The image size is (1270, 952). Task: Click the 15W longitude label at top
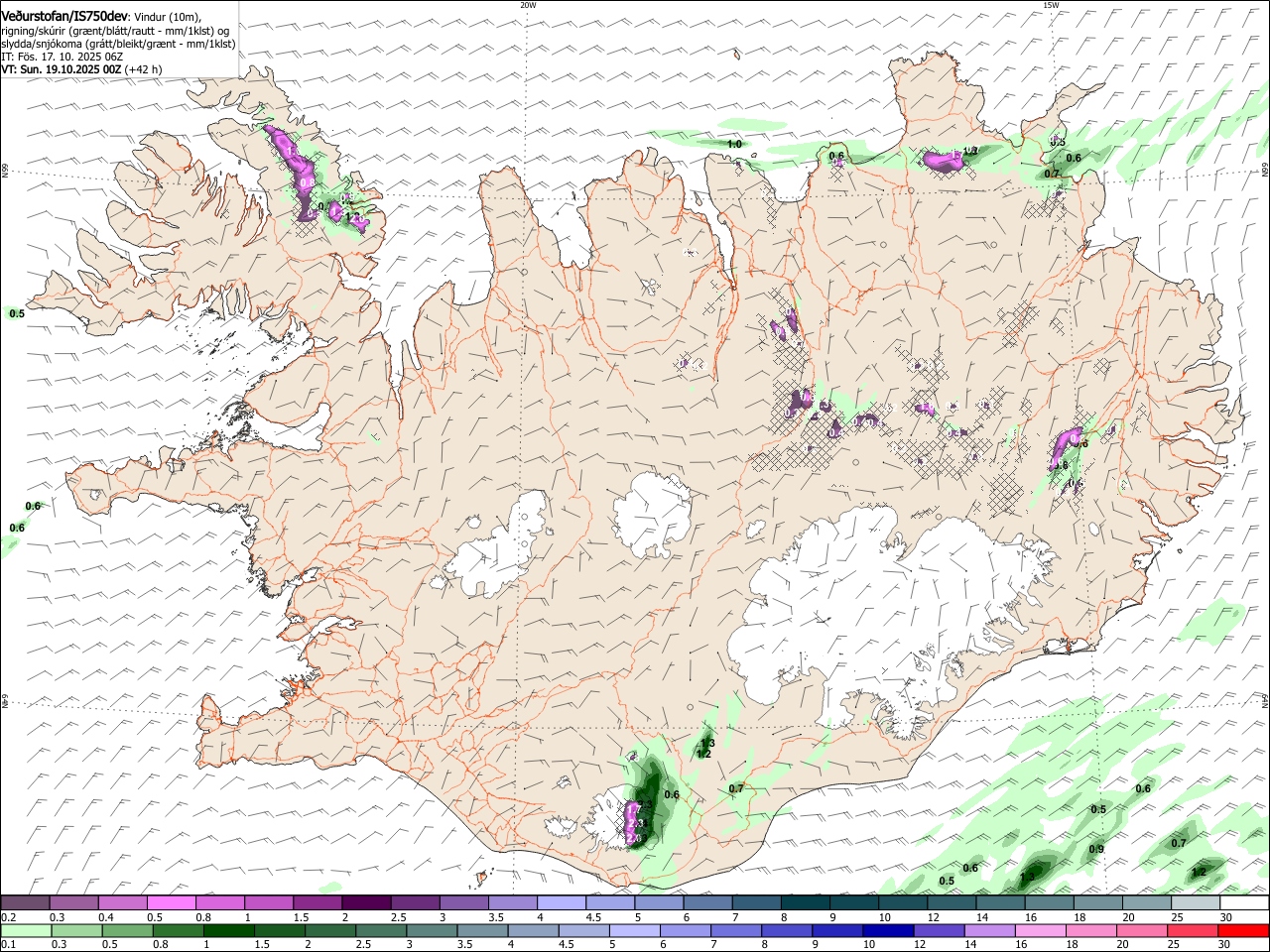point(1051,4)
